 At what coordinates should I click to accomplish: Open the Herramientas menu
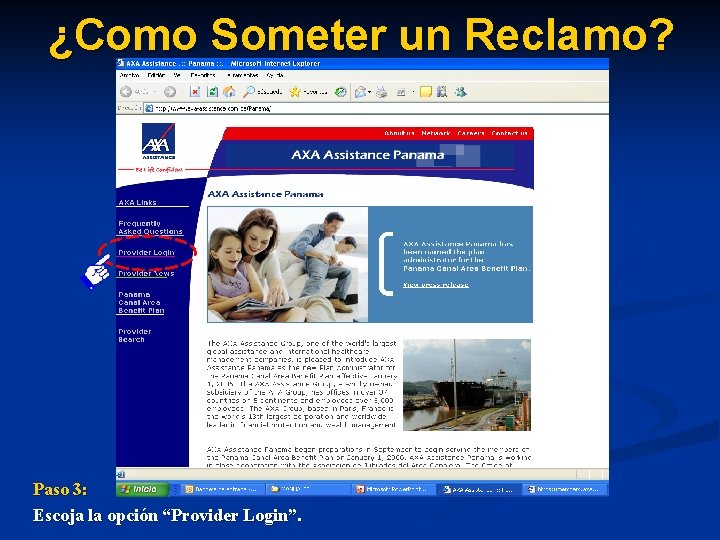click(242, 75)
